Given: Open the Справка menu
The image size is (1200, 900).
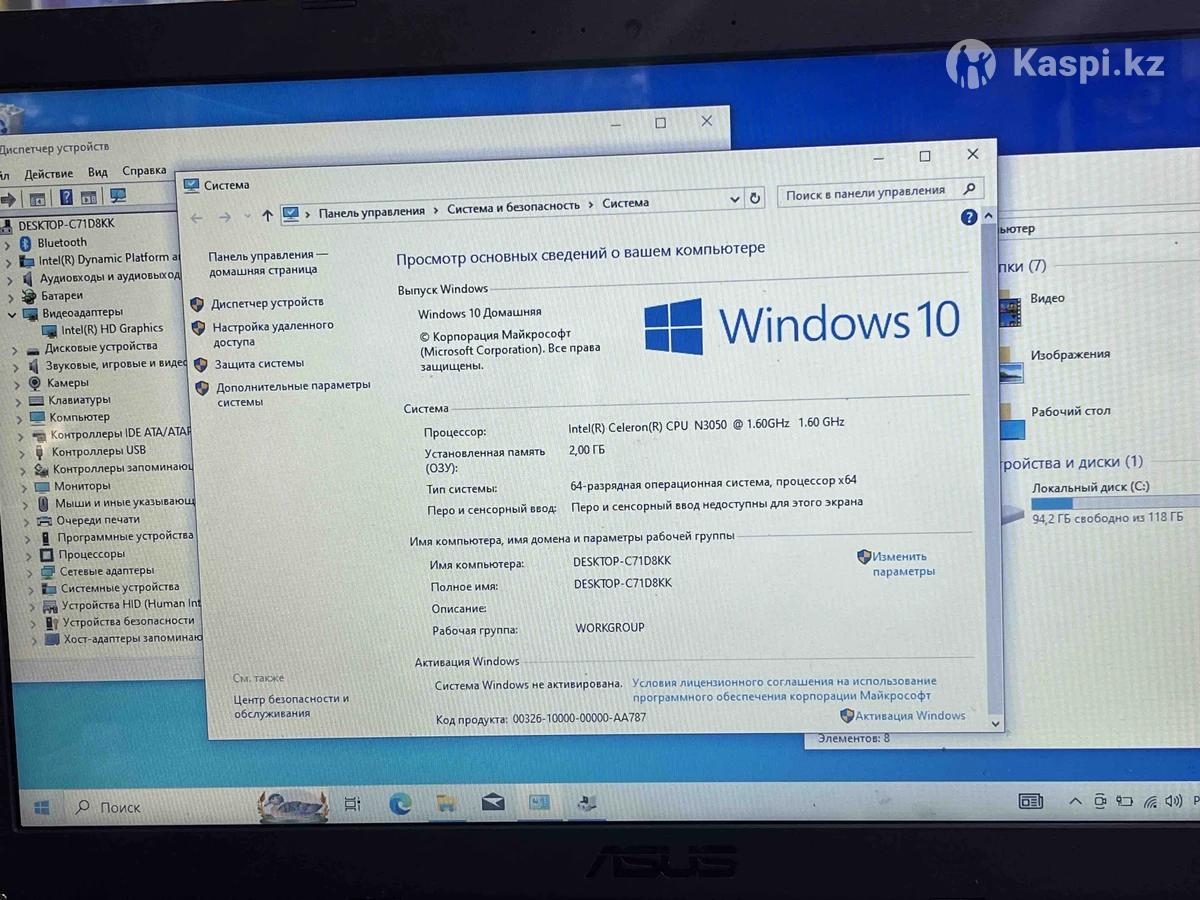Looking at the screenshot, I should pos(144,171).
